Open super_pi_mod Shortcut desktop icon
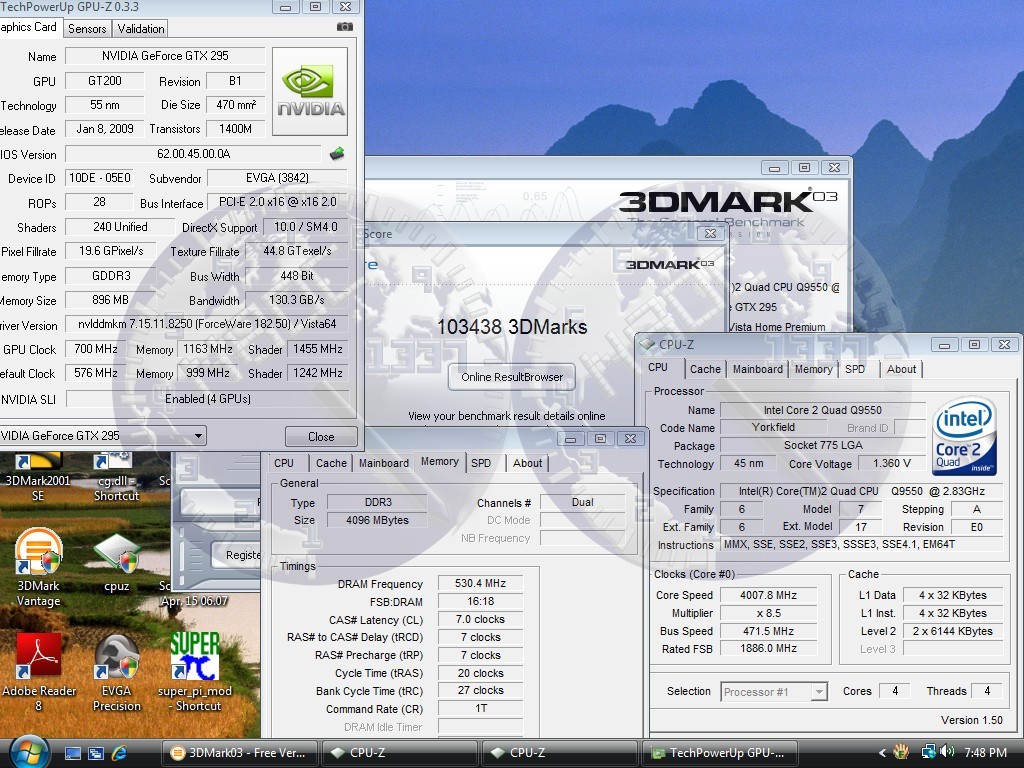 pyautogui.click(x=195, y=673)
